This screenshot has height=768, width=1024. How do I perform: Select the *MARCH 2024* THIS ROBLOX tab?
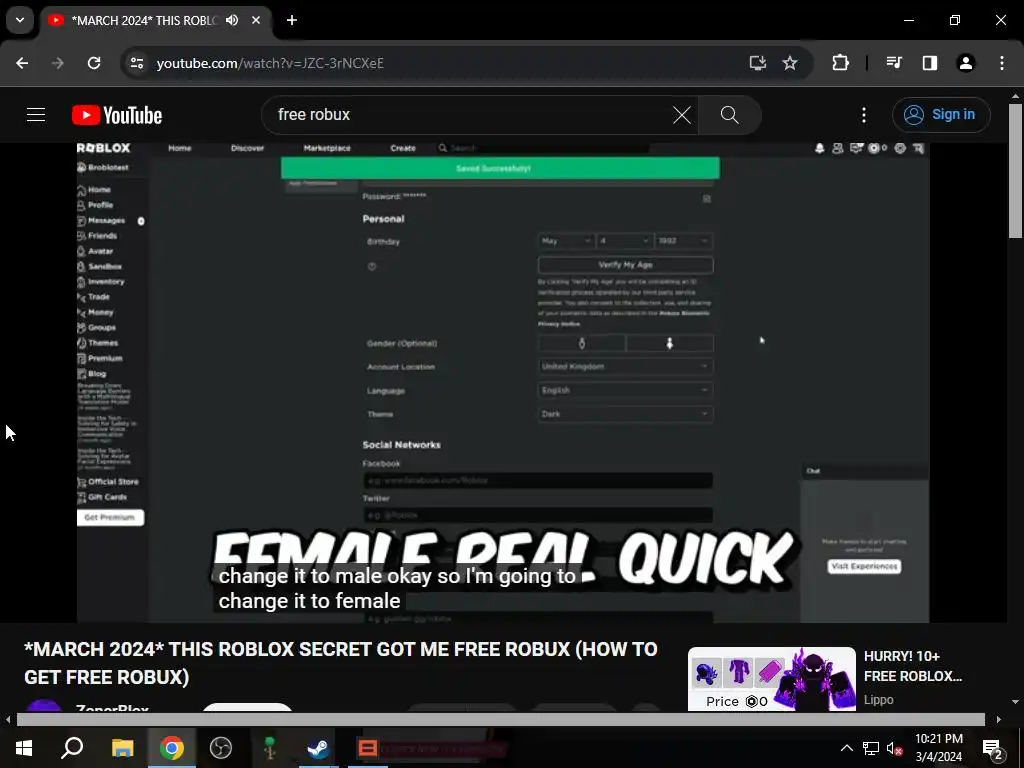click(144, 20)
